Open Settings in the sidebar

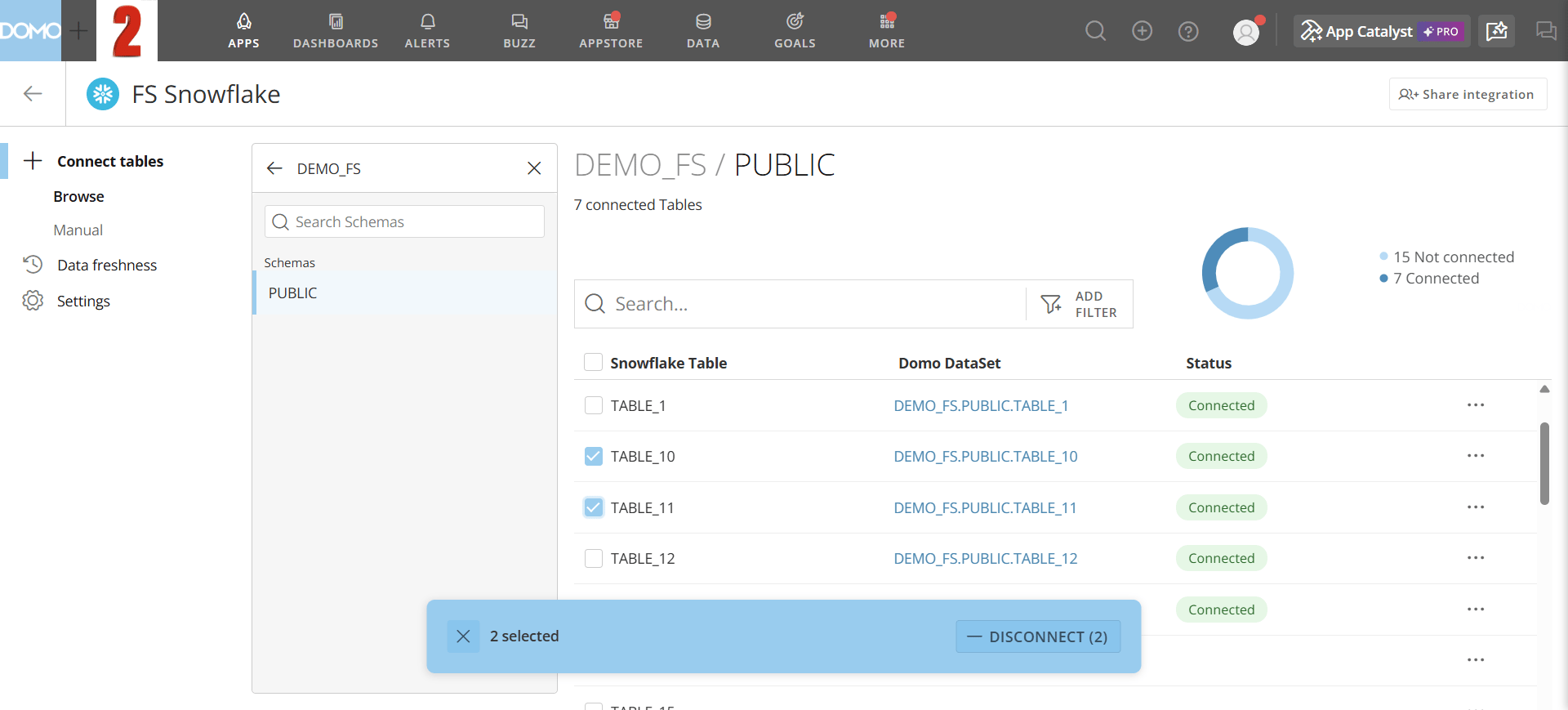coord(83,301)
